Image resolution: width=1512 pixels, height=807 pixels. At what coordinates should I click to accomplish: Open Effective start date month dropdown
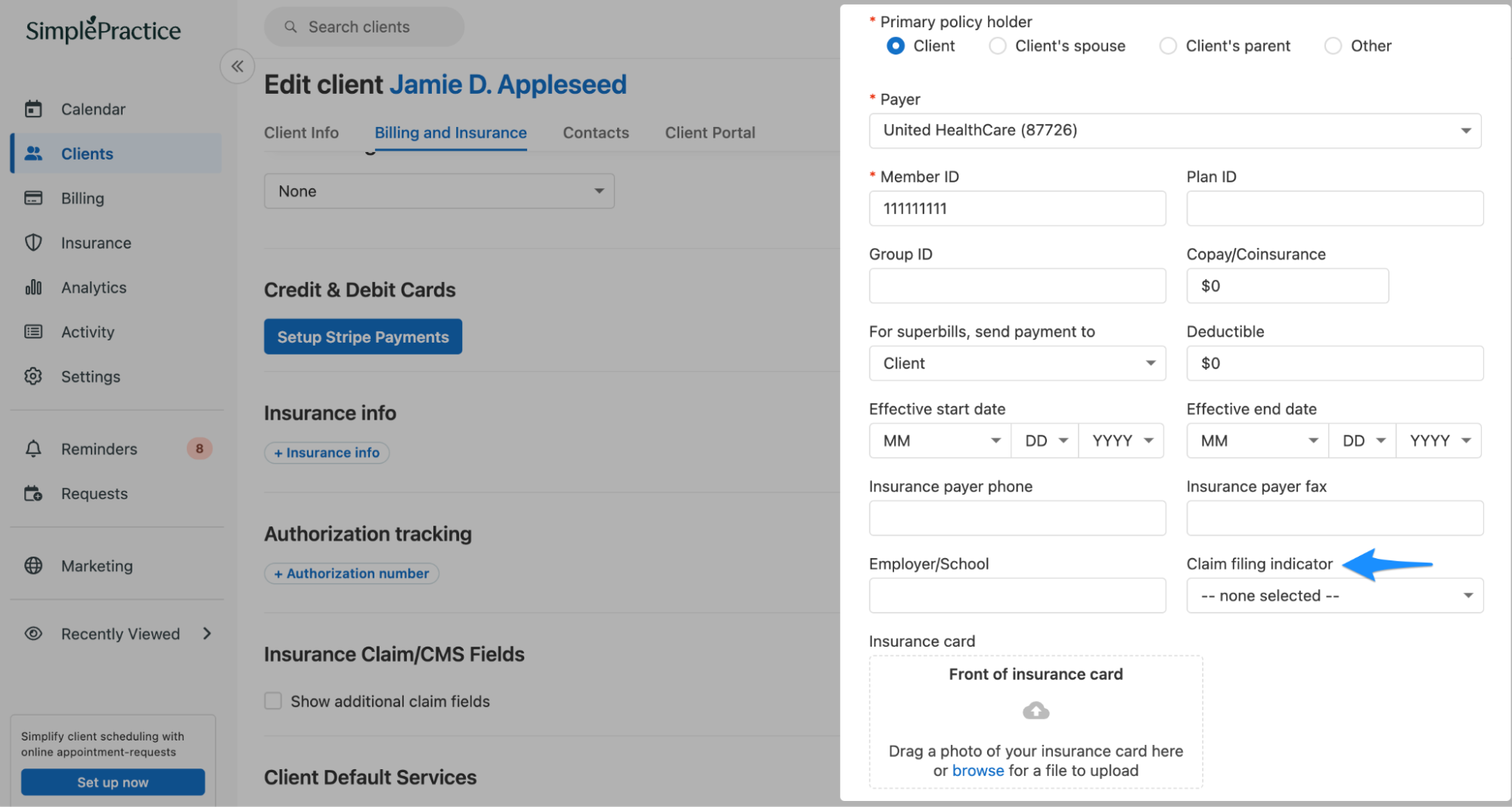tap(939, 441)
